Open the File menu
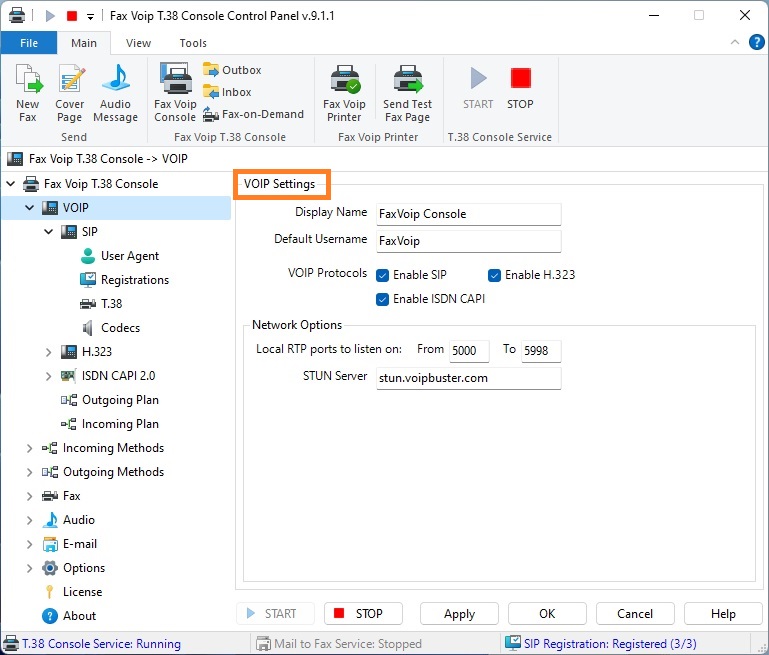 pyautogui.click(x=29, y=43)
